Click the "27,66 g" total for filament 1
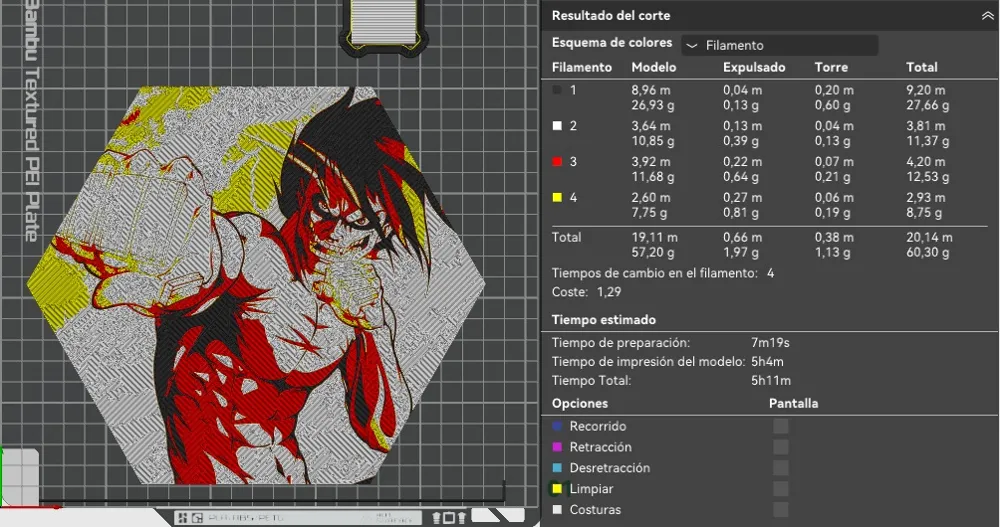Screen dimensions: 1000x527 pos(928,105)
